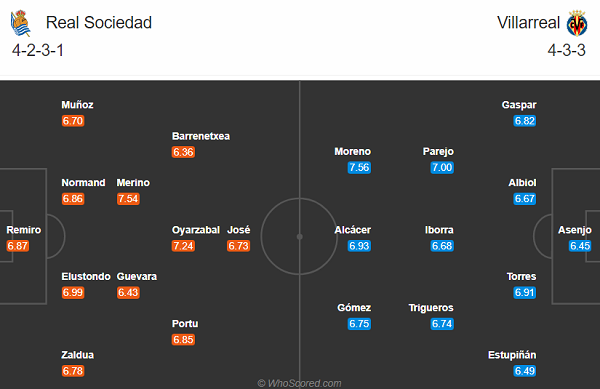Open the Real Sociedad team name
Image resolution: width=600 pixels, height=389 pixels.
(x=99, y=23)
